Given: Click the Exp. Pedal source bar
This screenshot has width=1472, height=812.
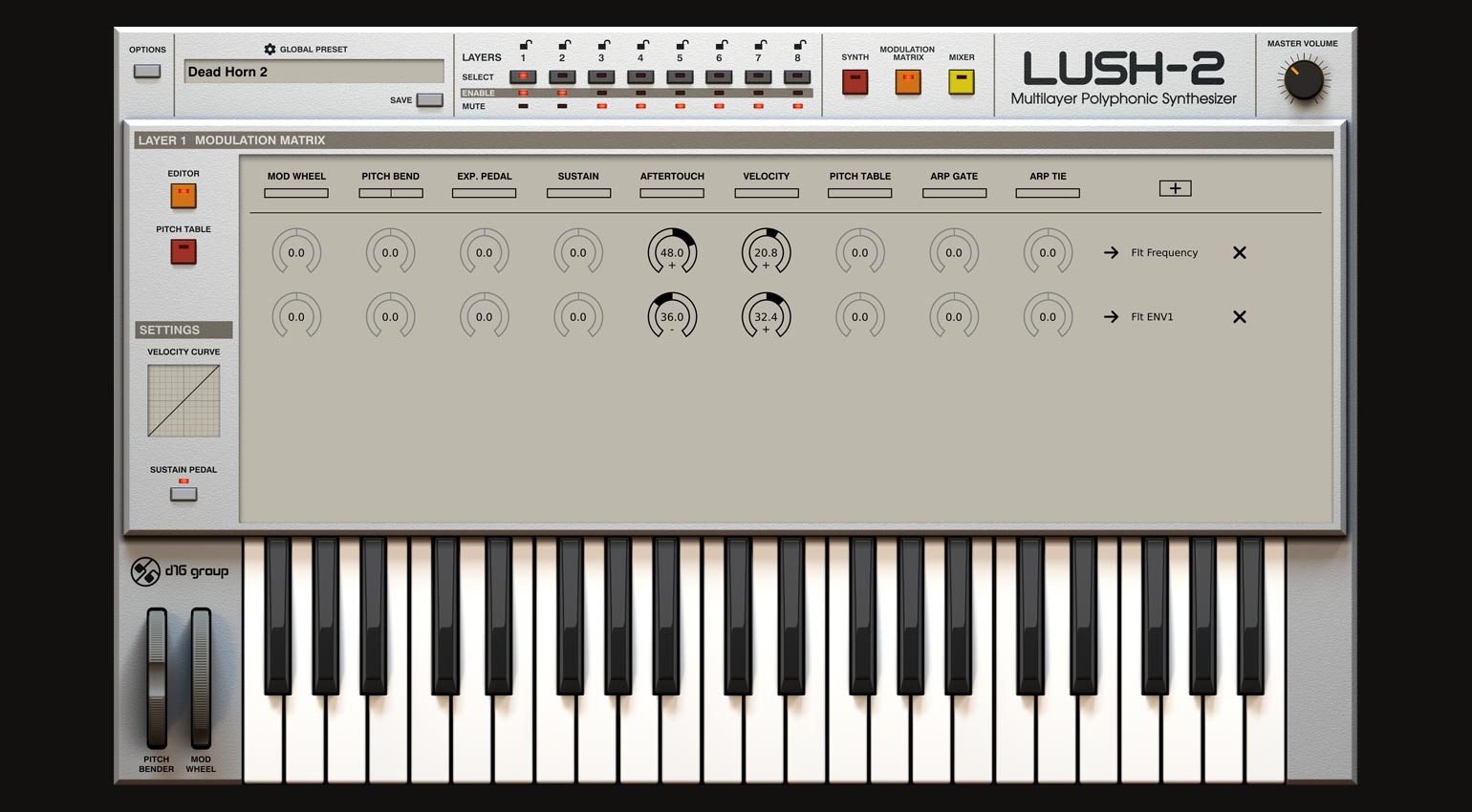Looking at the screenshot, I should 484,193.
